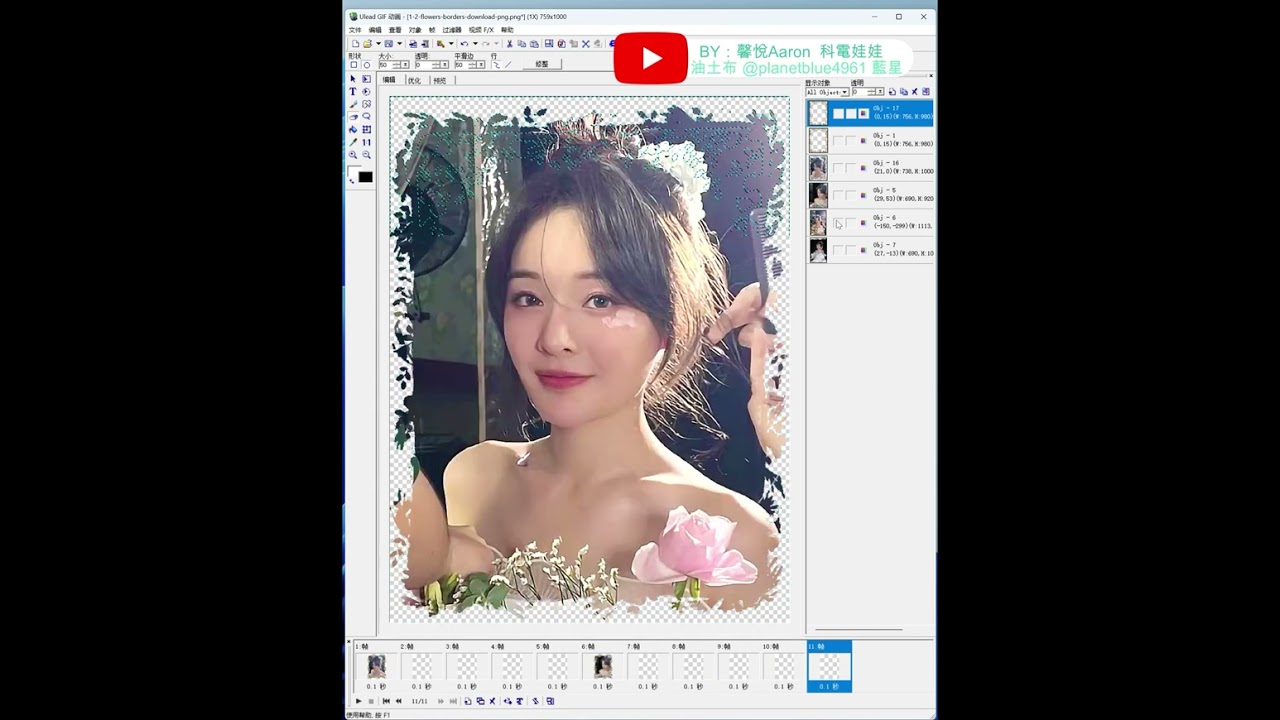This screenshot has height=720, width=1280.
Task: Click the size input field
Action: (386, 65)
